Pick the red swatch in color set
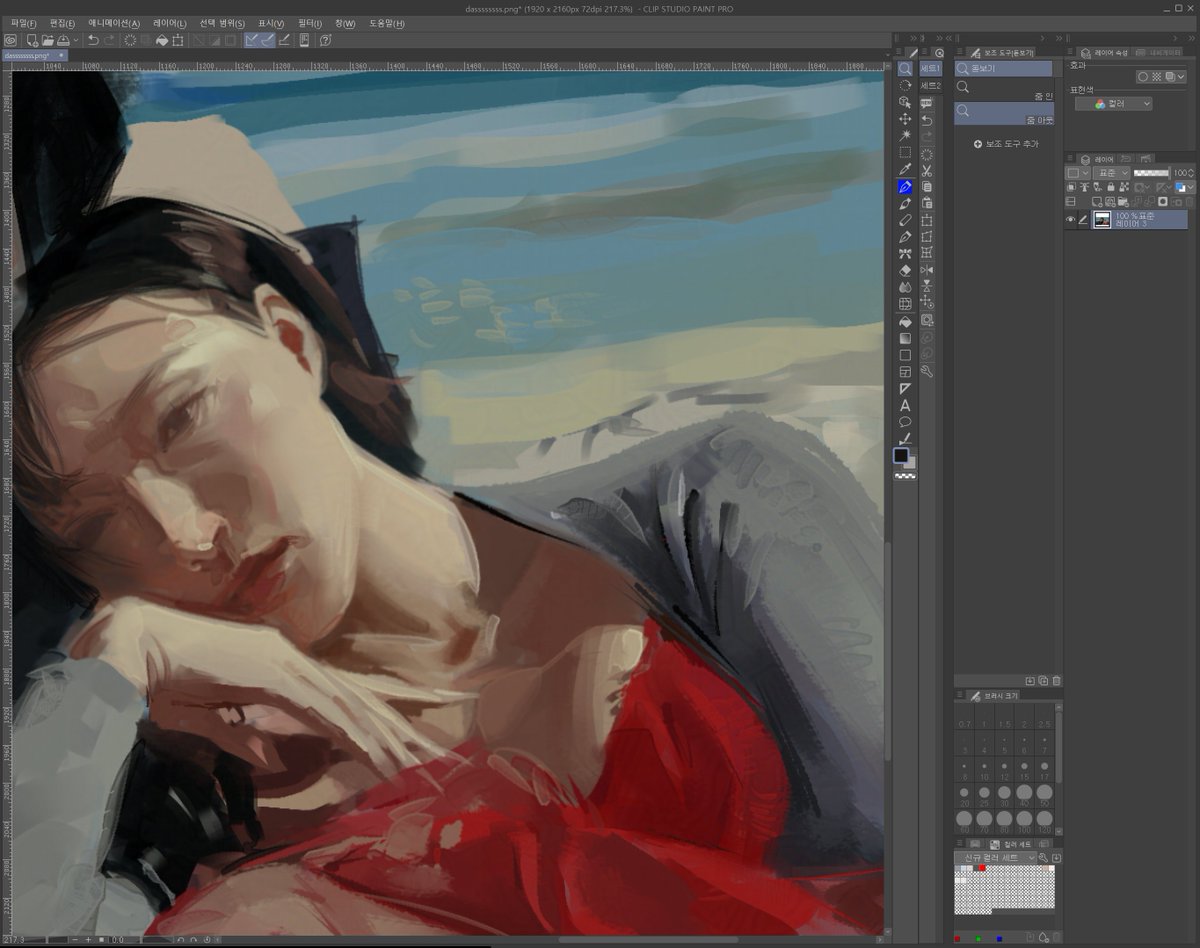The width and height of the screenshot is (1200, 948). tap(982, 868)
